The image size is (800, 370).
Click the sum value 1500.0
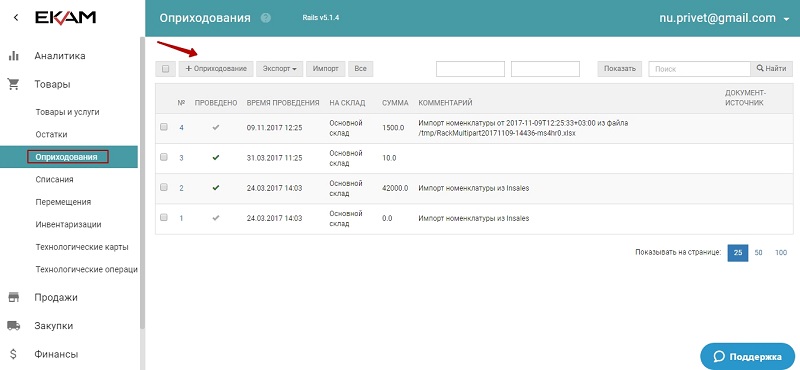click(393, 128)
